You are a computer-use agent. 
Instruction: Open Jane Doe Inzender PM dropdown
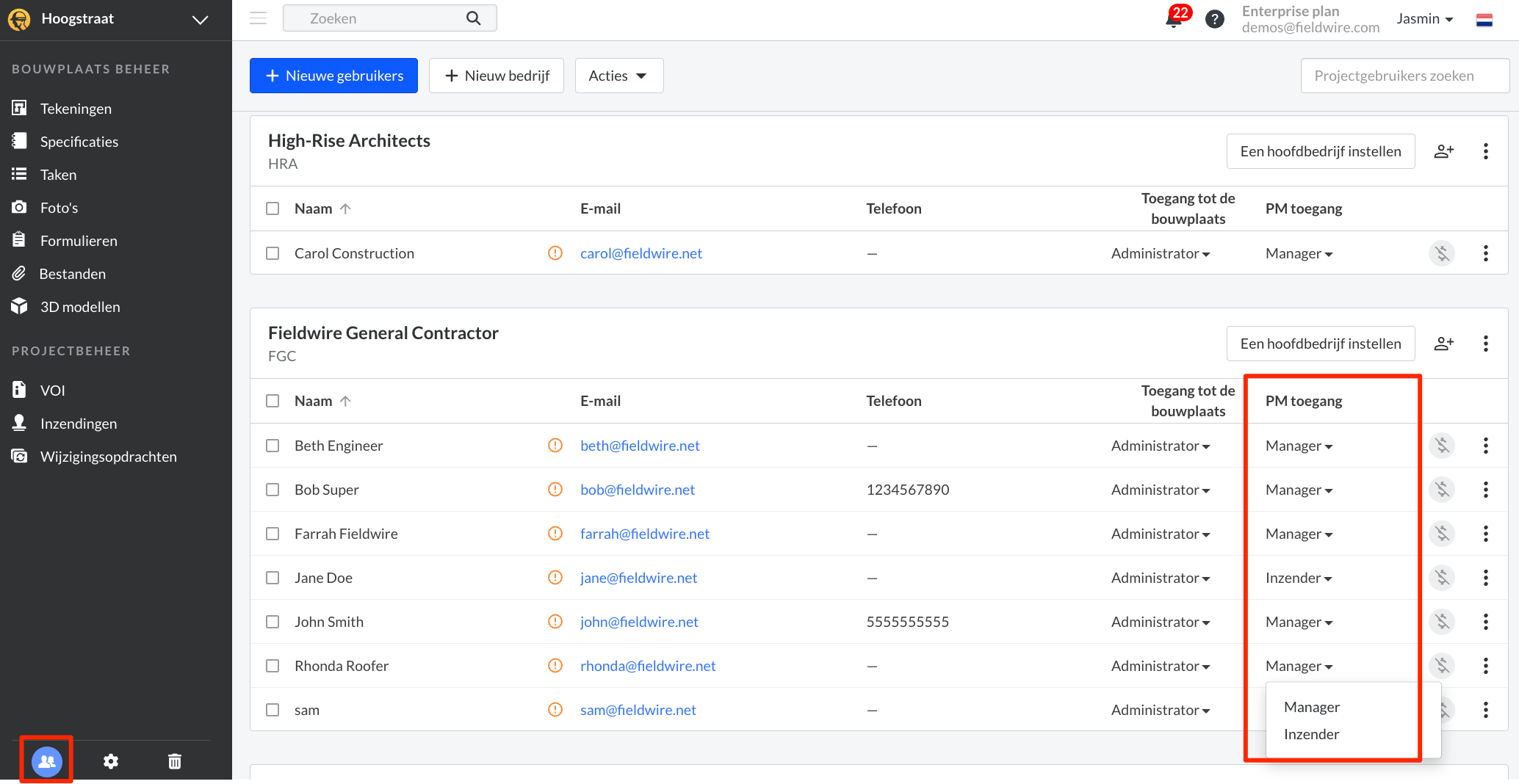[1299, 578]
